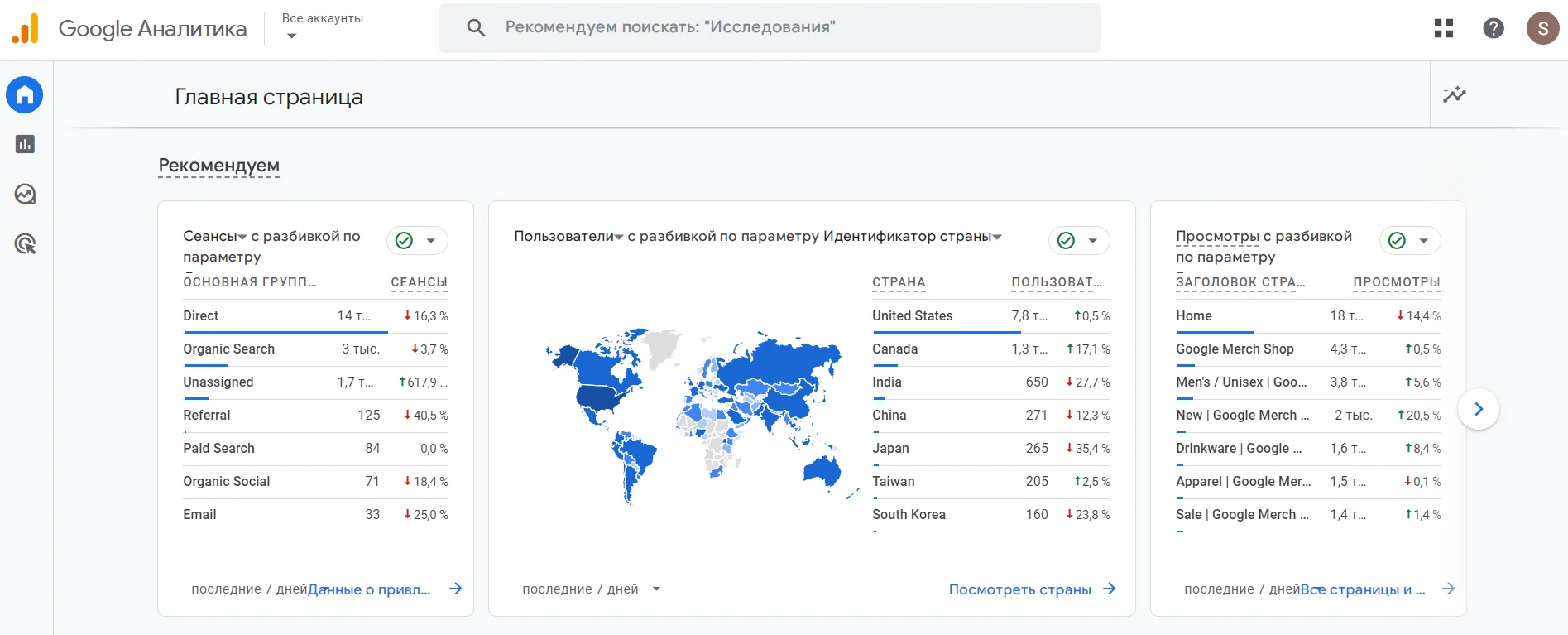This screenshot has width=1568, height=635.
Task: Select the China country row
Action: pos(991,416)
